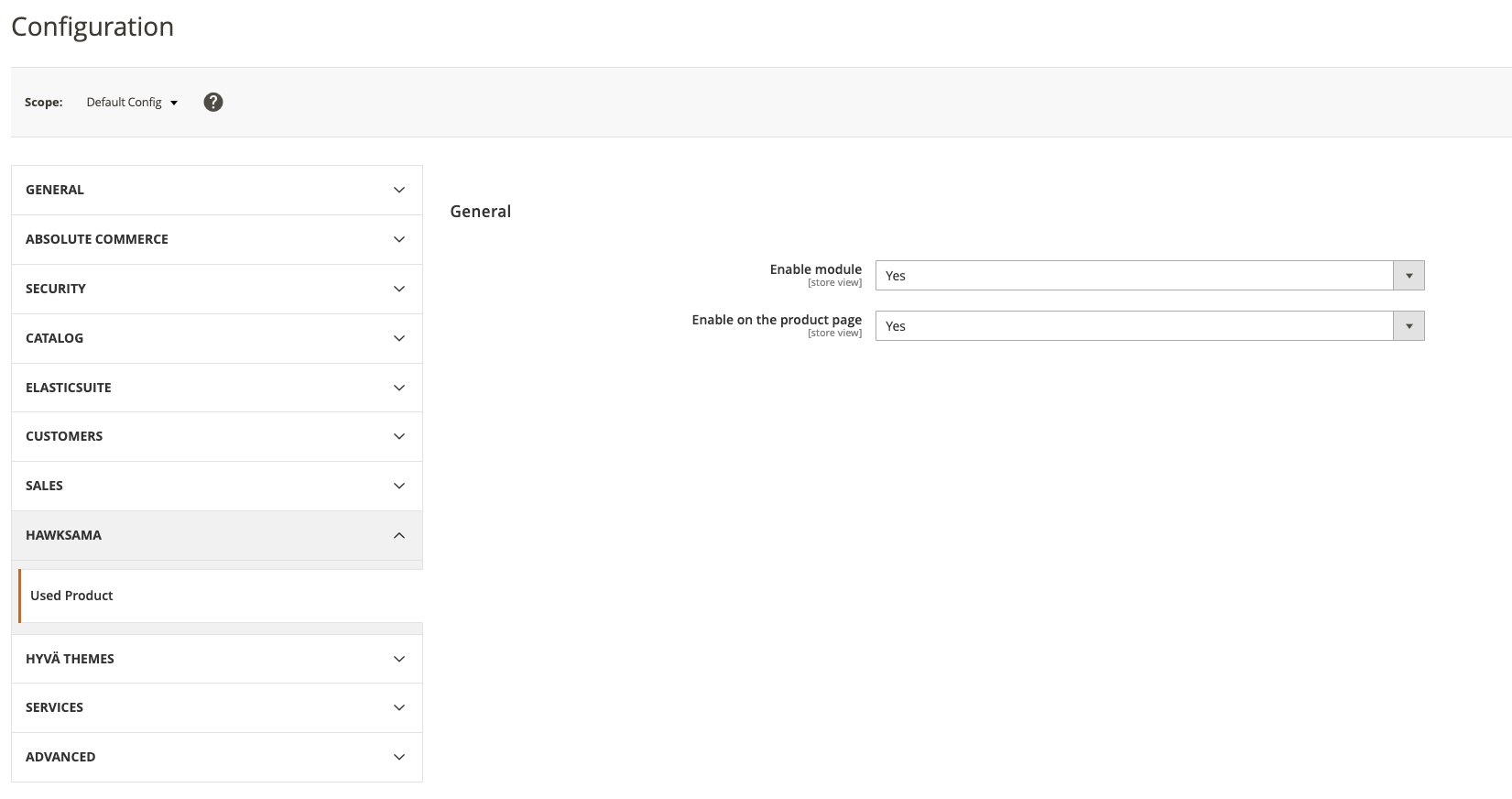
Task: Expand the Advanced section
Action: (x=216, y=757)
